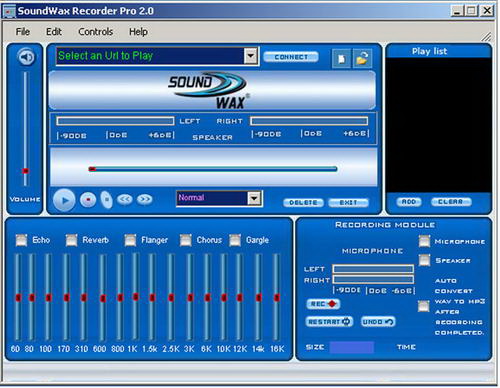Click the speaker mute icon above volume
Viewport: 500px width, 388px height.
click(26, 57)
